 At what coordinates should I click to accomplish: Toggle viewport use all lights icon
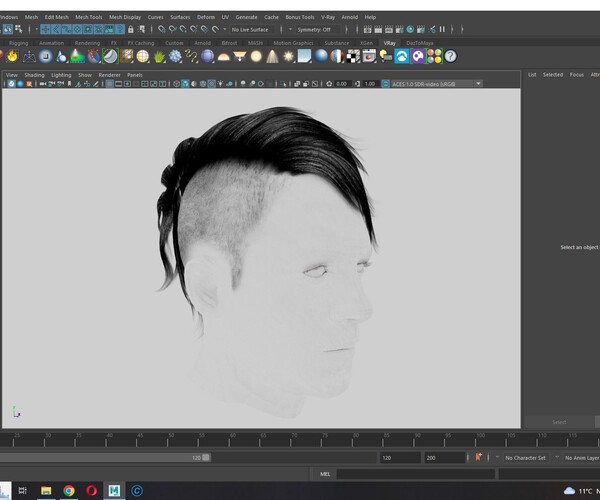[x=220, y=84]
